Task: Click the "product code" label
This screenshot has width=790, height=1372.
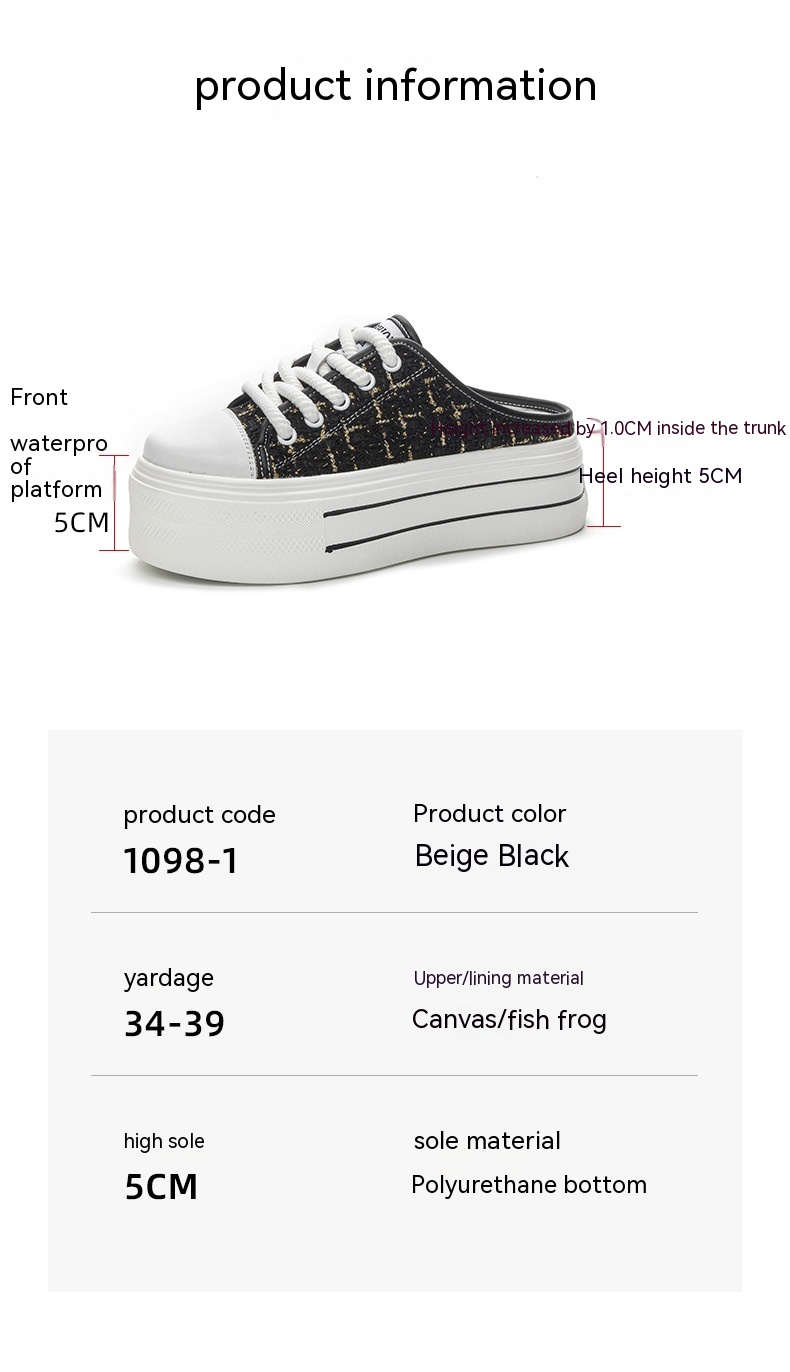Action: 199,815
